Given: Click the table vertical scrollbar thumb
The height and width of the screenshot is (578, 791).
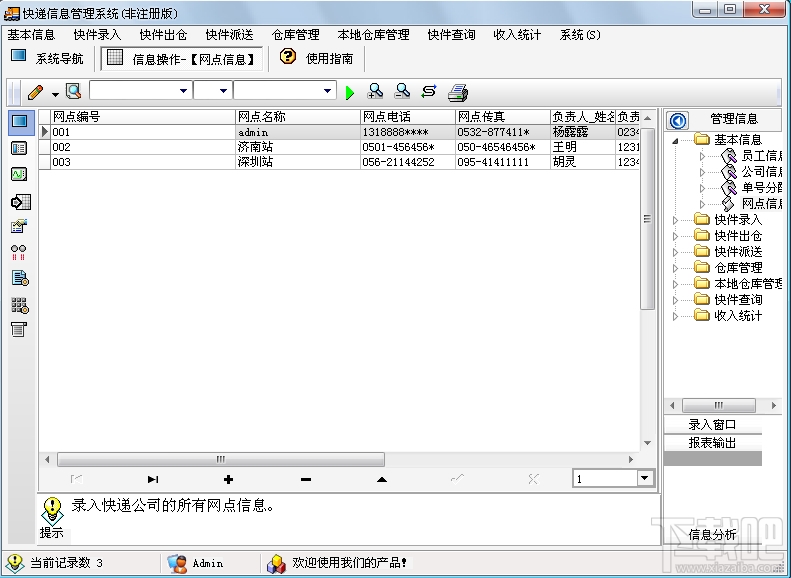Looking at the screenshot, I should point(647,218).
